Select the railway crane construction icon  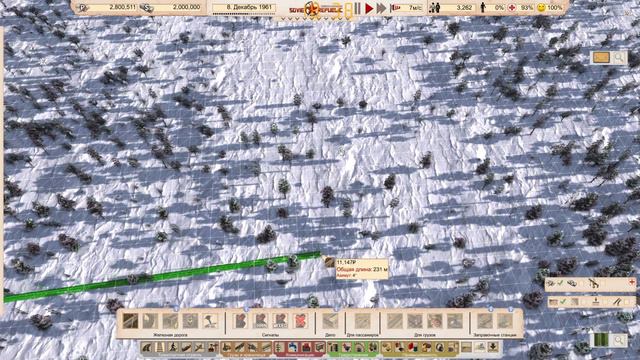(210, 321)
